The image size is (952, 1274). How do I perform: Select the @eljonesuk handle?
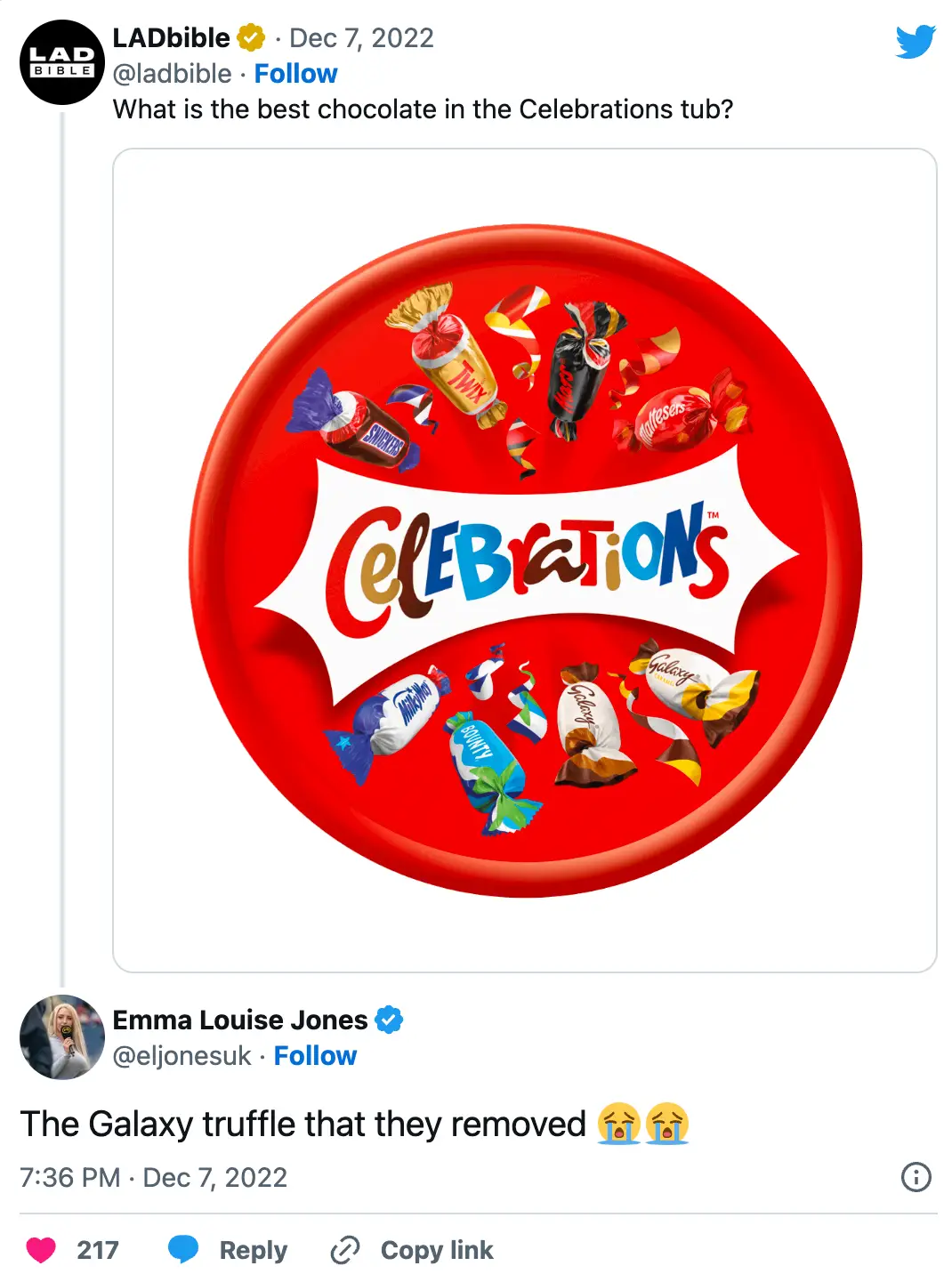coord(180,1055)
